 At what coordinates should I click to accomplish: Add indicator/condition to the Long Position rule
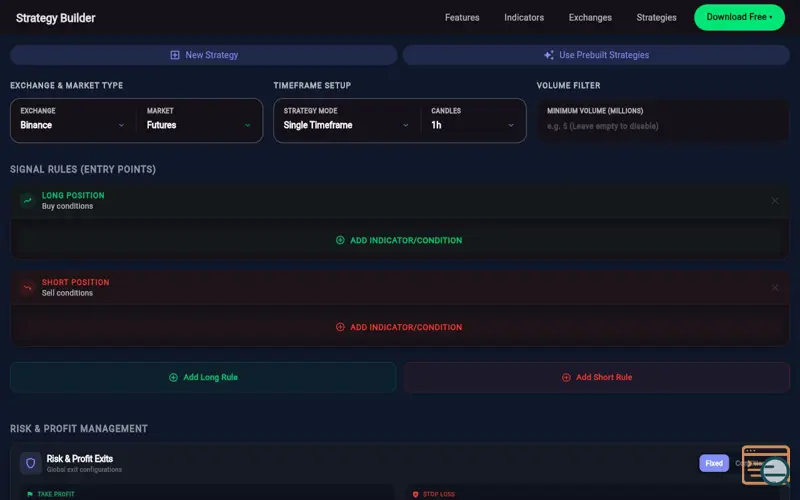(399, 240)
